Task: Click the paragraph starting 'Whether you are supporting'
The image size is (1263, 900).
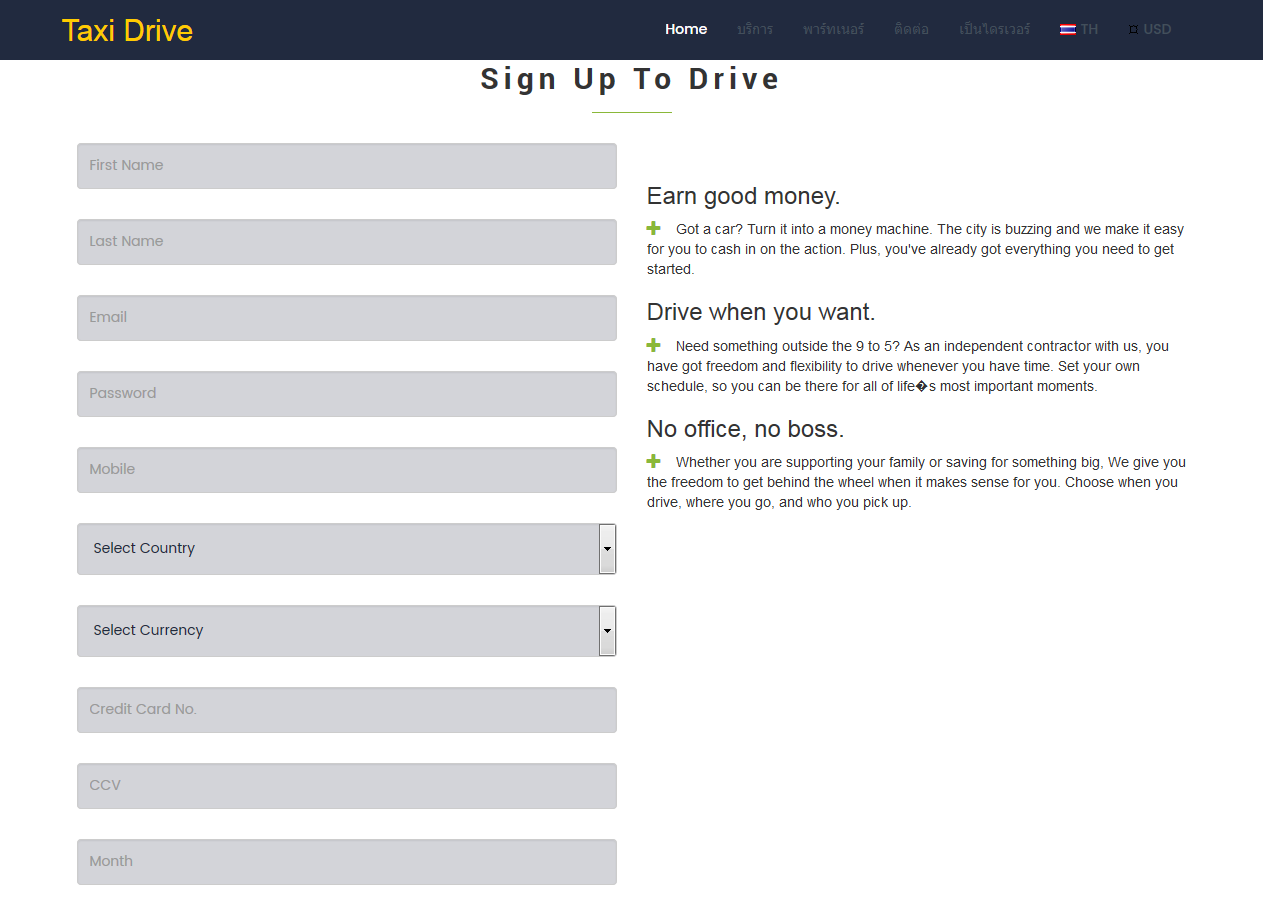Action: [916, 482]
